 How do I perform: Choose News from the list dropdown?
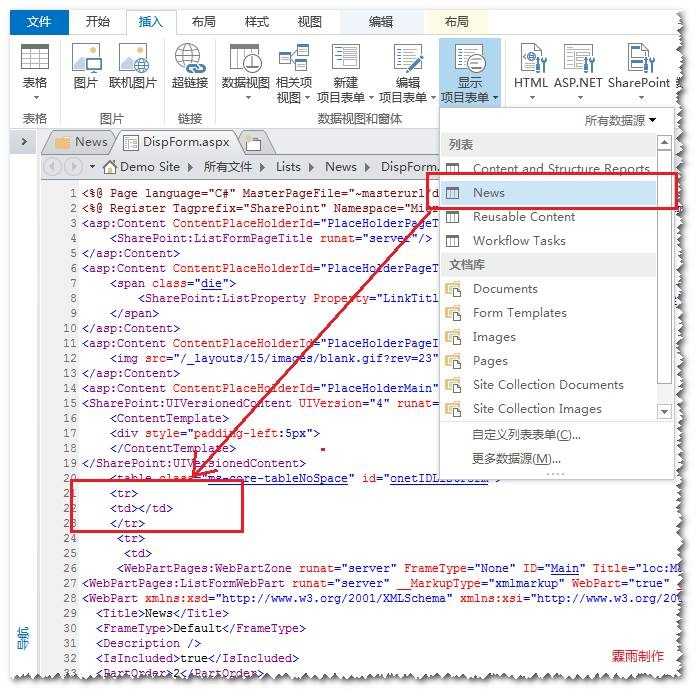point(549,193)
